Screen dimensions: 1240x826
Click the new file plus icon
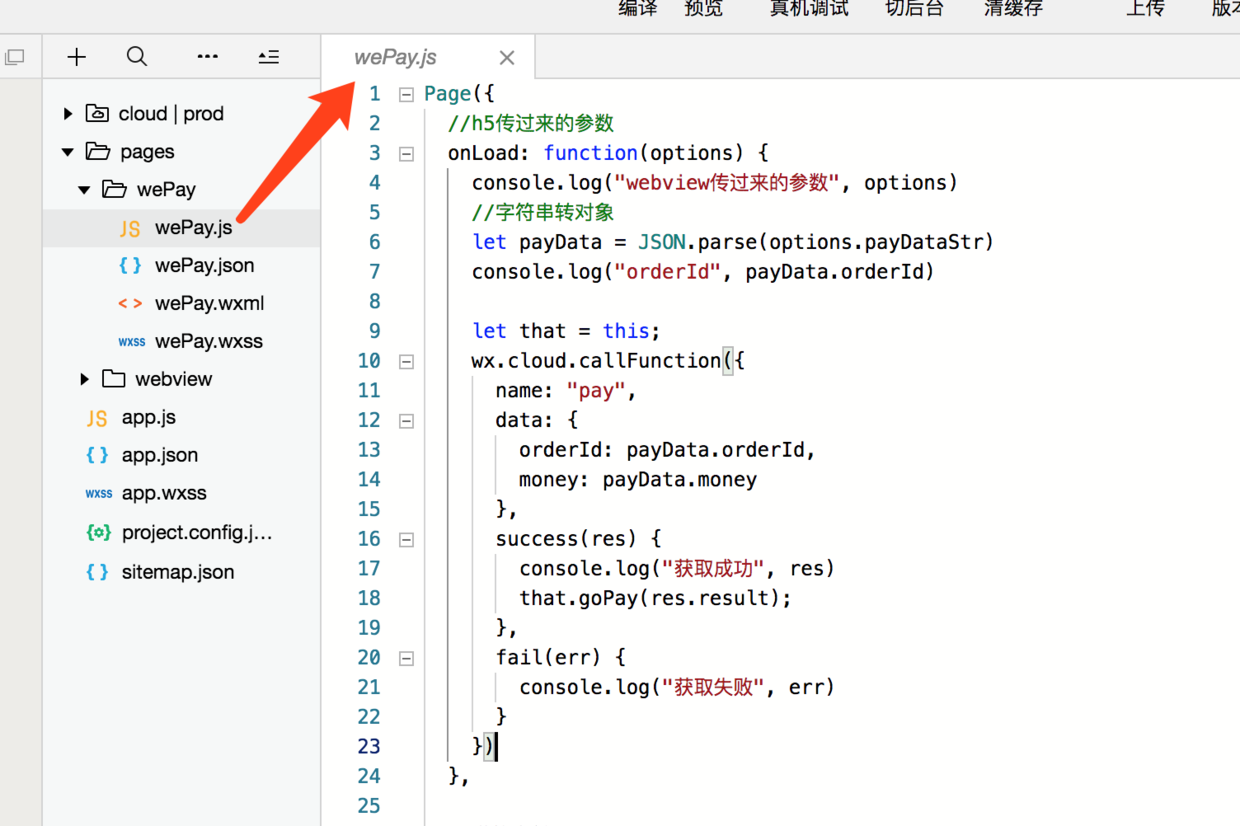click(x=77, y=57)
